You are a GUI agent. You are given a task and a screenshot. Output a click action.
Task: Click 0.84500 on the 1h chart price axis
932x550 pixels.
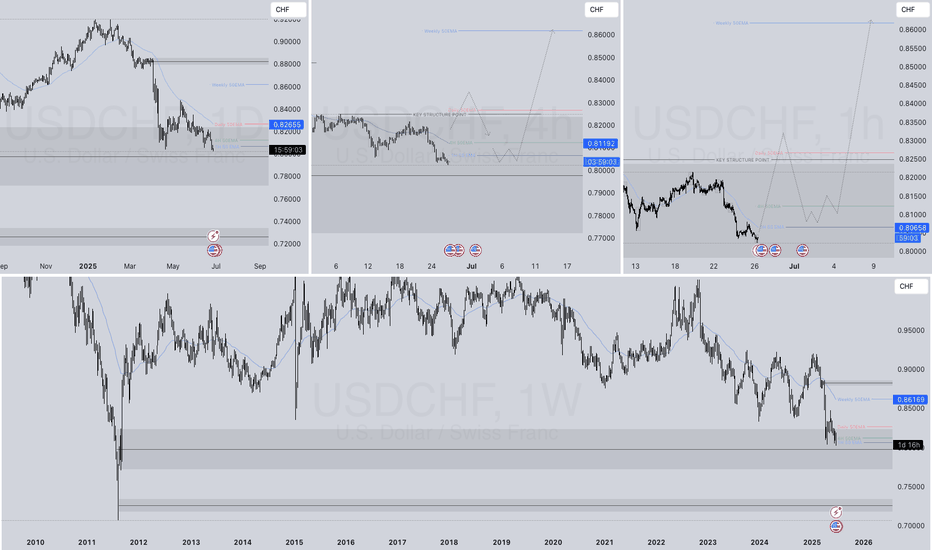pyautogui.click(x=912, y=85)
